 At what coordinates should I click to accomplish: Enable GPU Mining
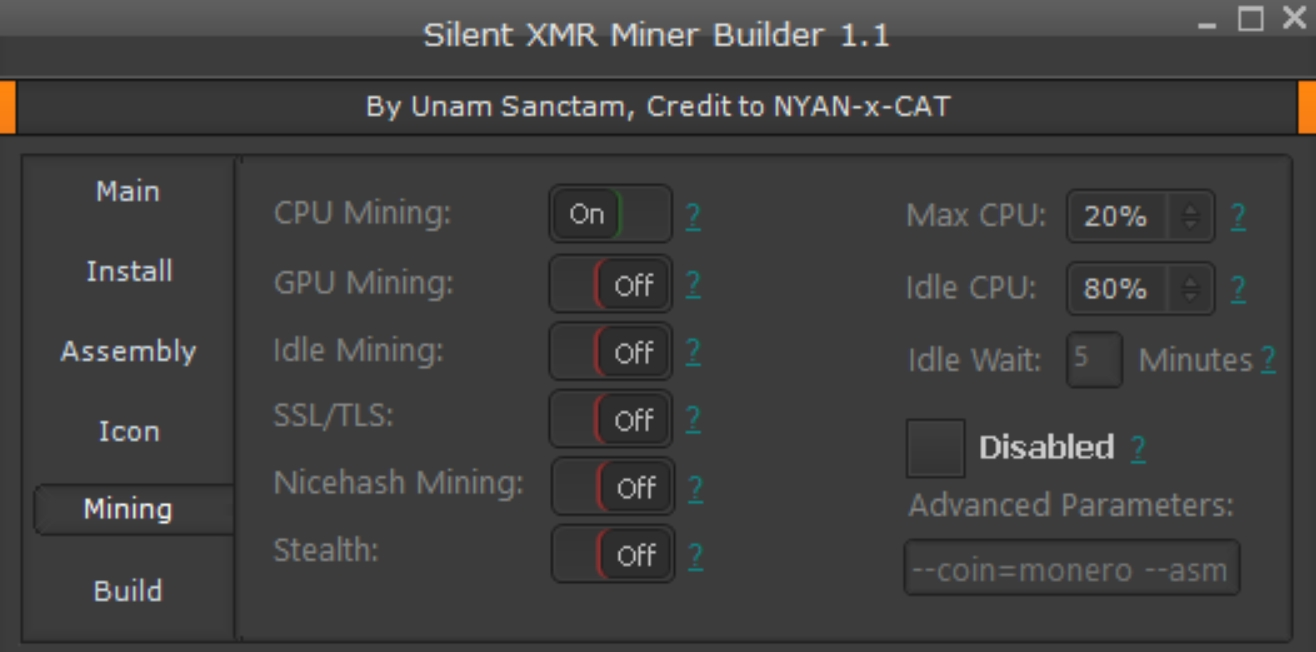pos(610,285)
